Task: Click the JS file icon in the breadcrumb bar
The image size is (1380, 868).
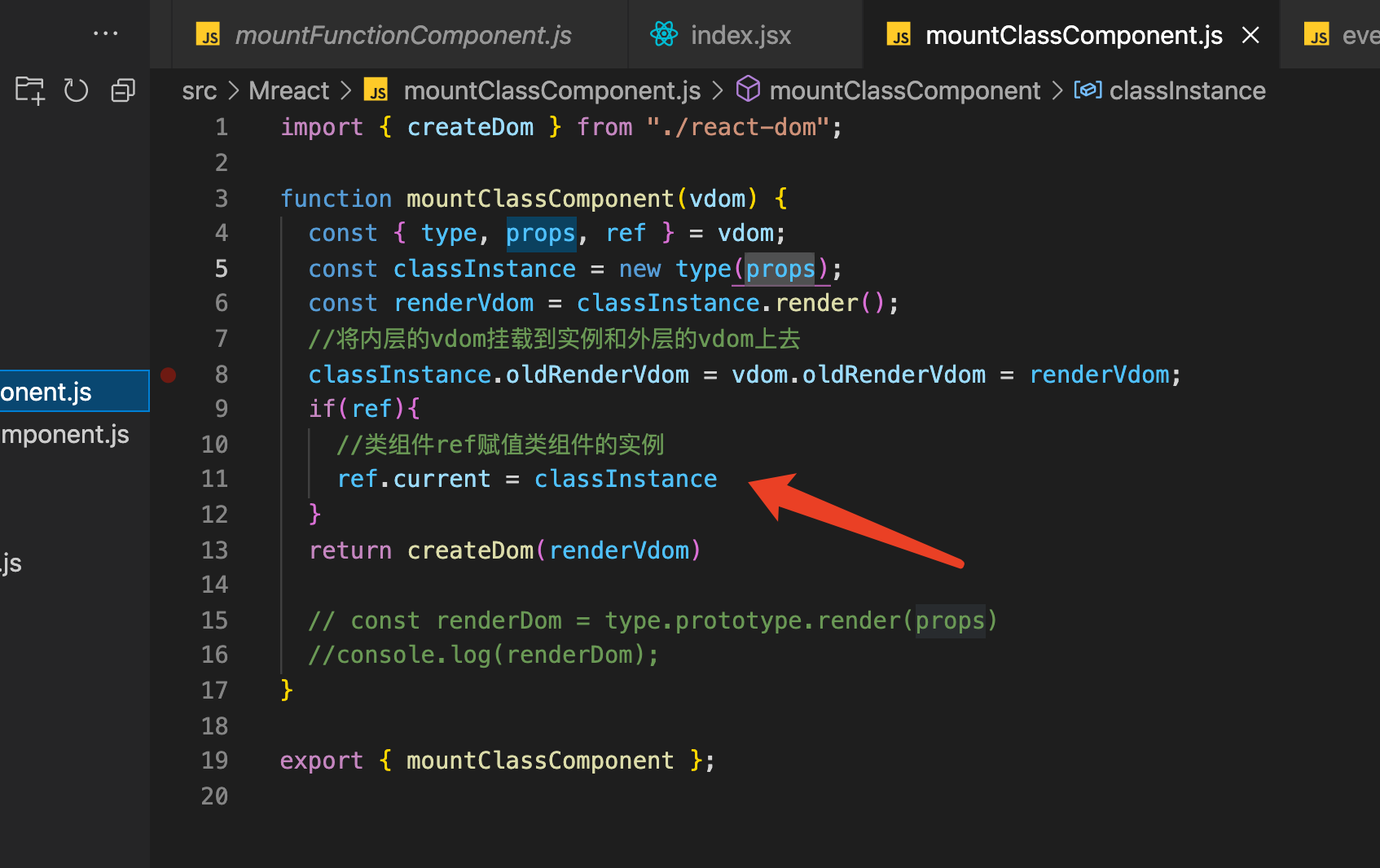Action: coord(376,90)
